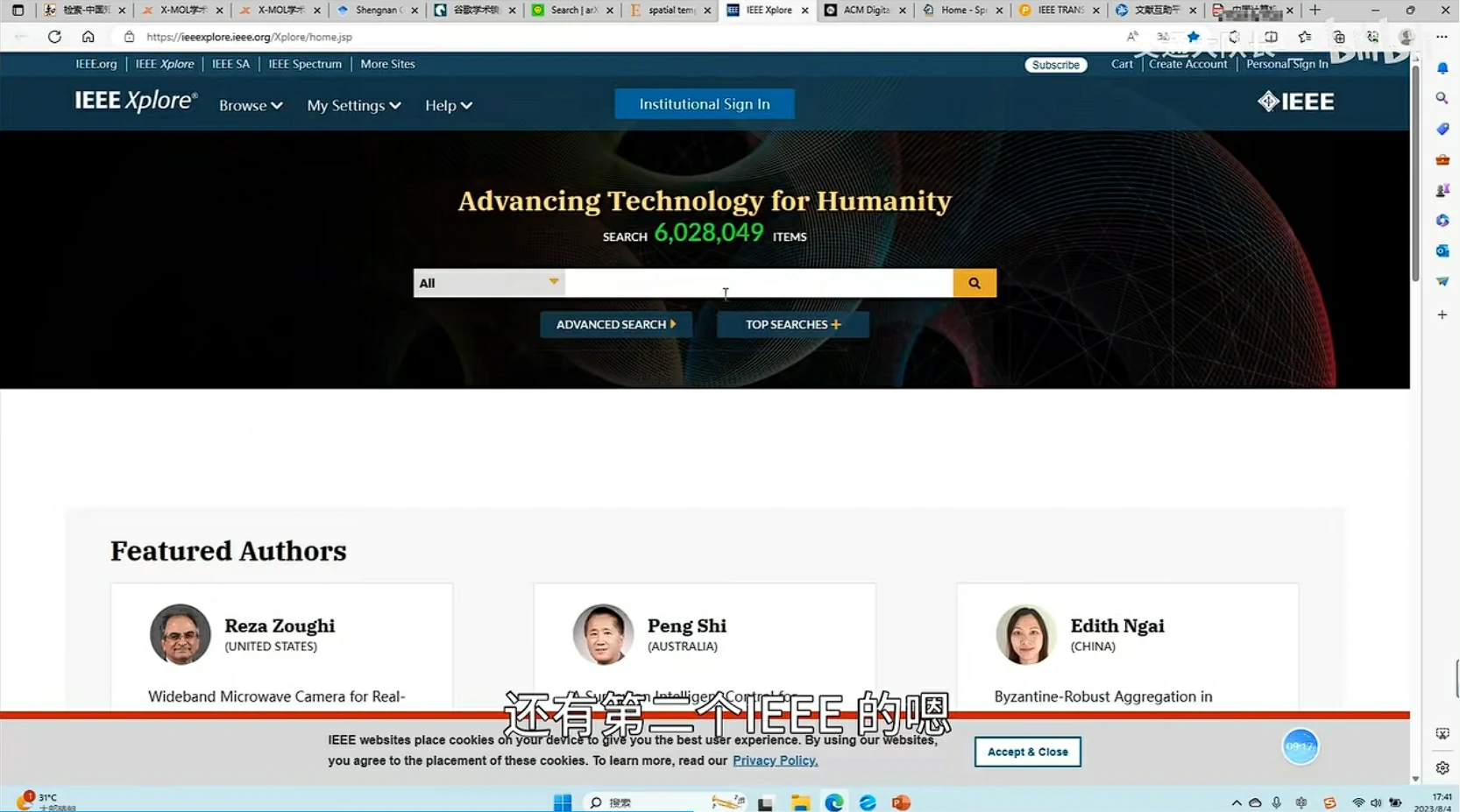
Task: Click the Advanced Search button
Action: 615,324
